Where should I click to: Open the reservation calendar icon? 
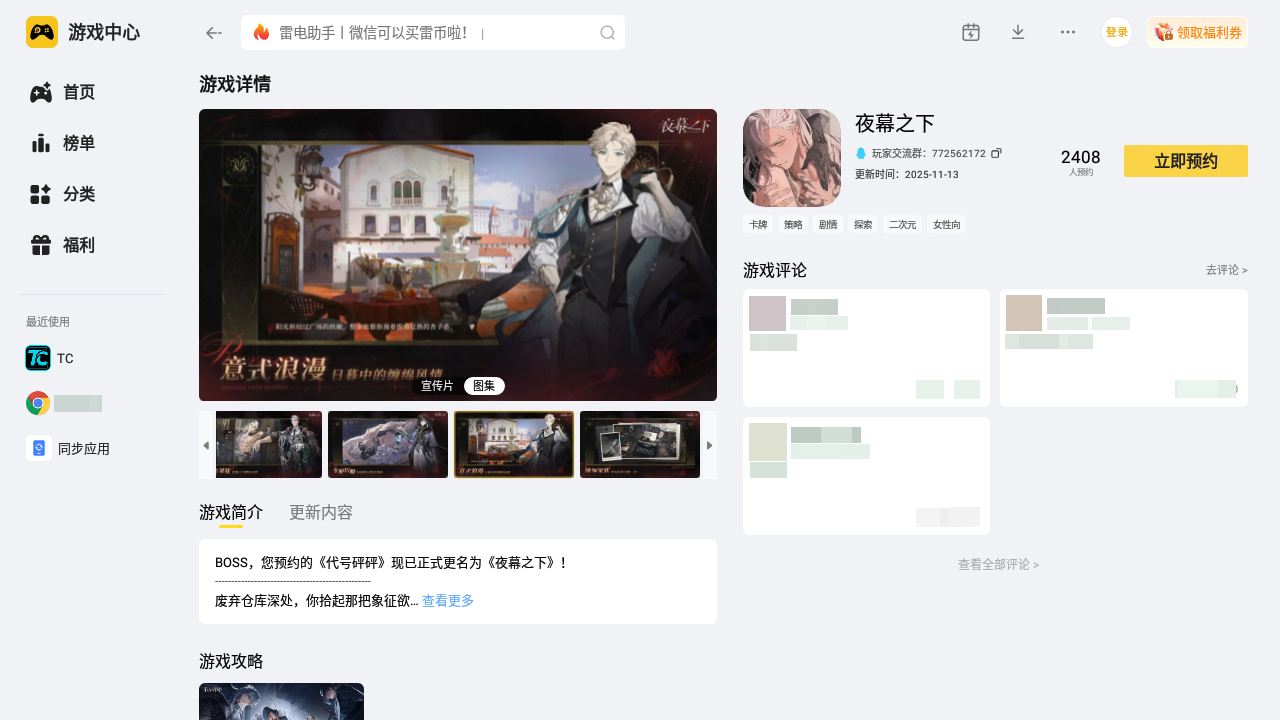(x=970, y=32)
